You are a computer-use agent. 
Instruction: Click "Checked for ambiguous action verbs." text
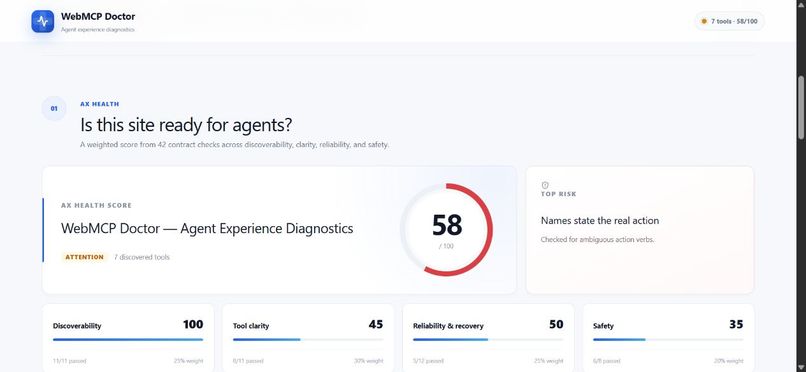[597, 239]
